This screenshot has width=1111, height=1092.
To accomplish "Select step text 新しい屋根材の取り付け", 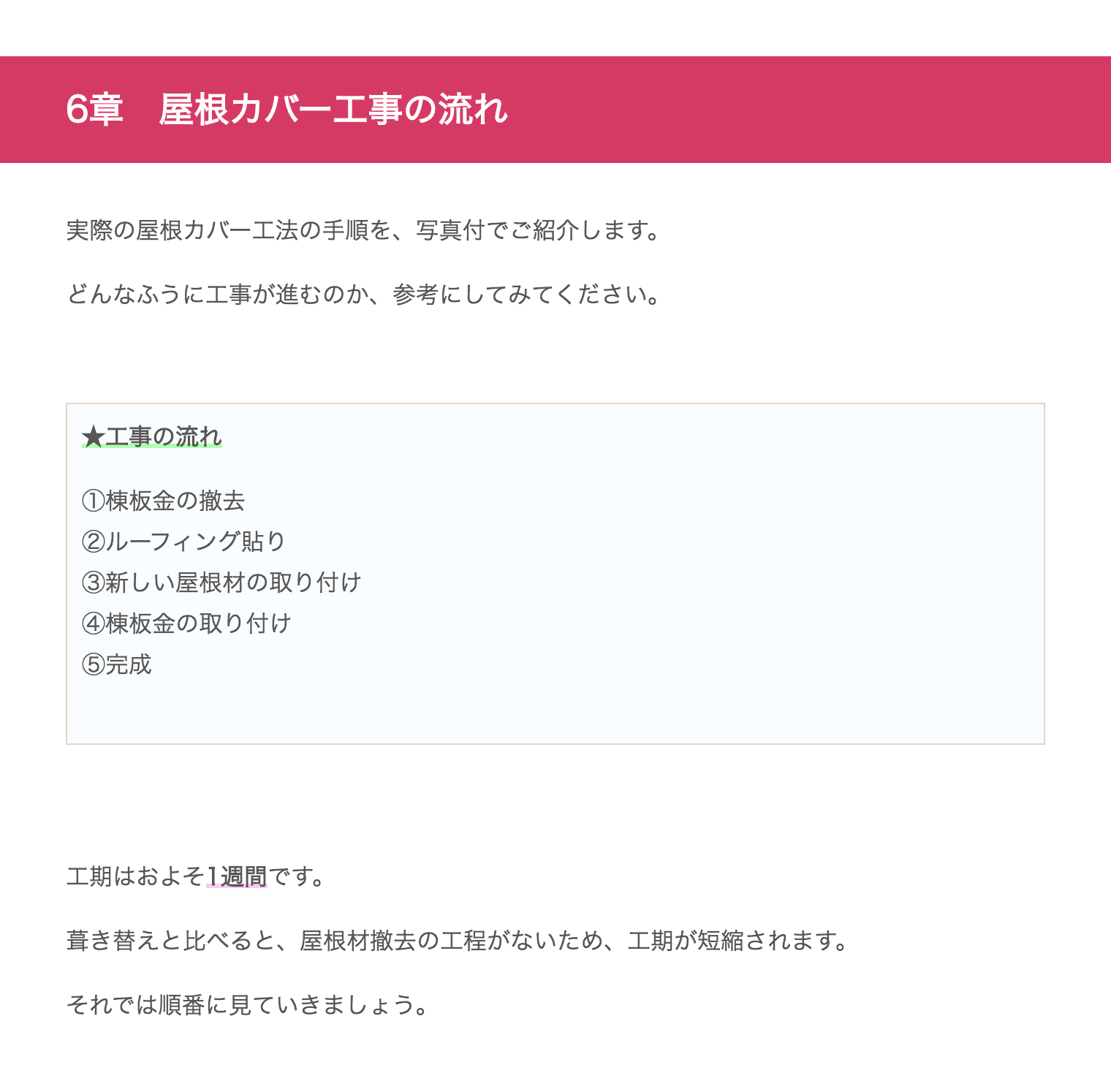I will pos(234,583).
